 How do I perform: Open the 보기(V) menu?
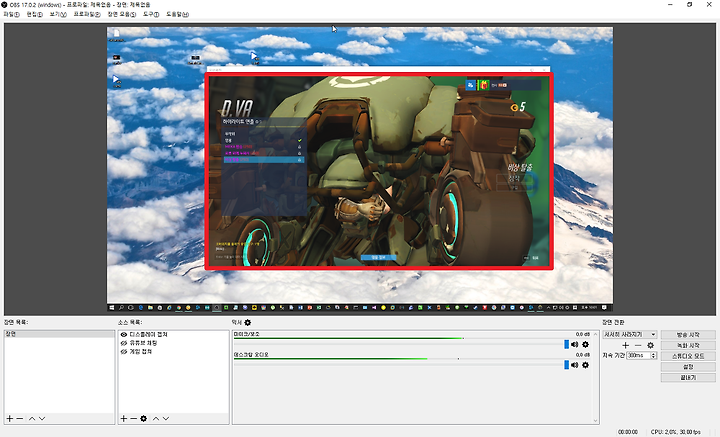coord(58,14)
